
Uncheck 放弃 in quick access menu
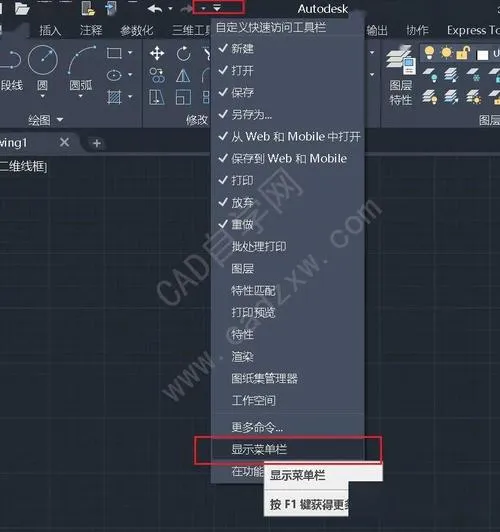288,203
